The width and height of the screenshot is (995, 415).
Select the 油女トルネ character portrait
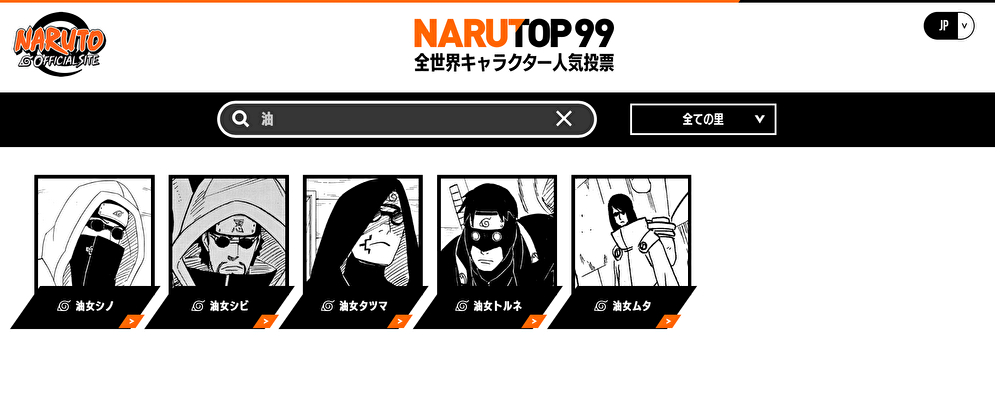[x=498, y=232]
